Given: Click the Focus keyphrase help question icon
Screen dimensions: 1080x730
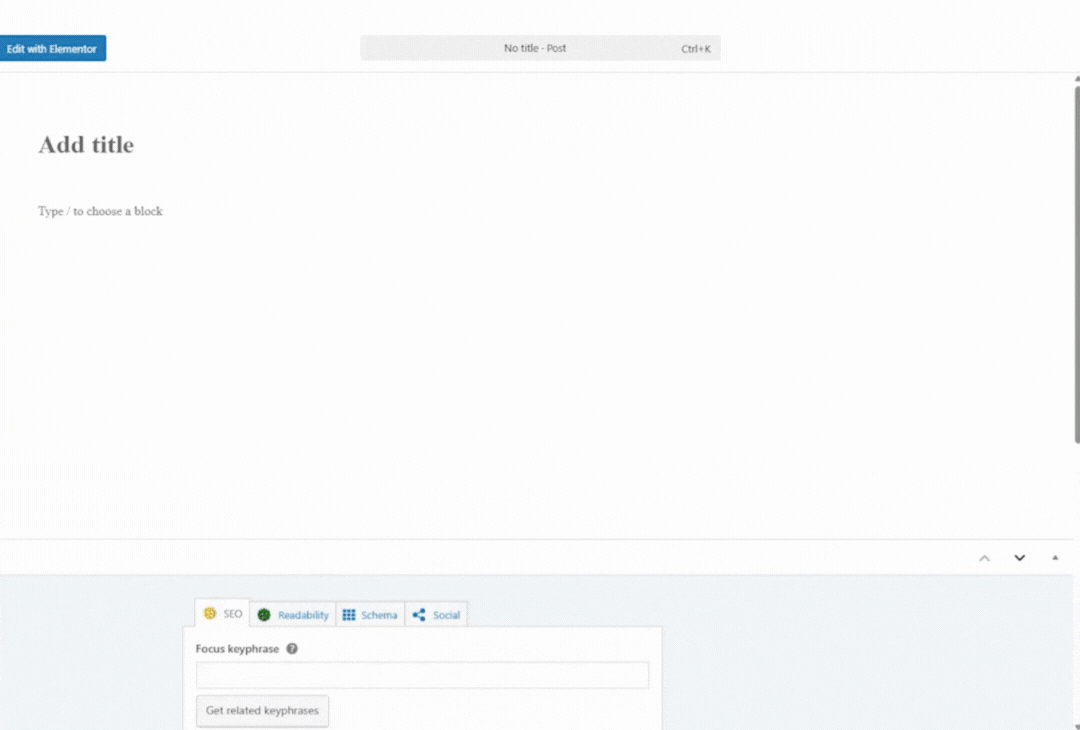Looking at the screenshot, I should coord(292,649).
